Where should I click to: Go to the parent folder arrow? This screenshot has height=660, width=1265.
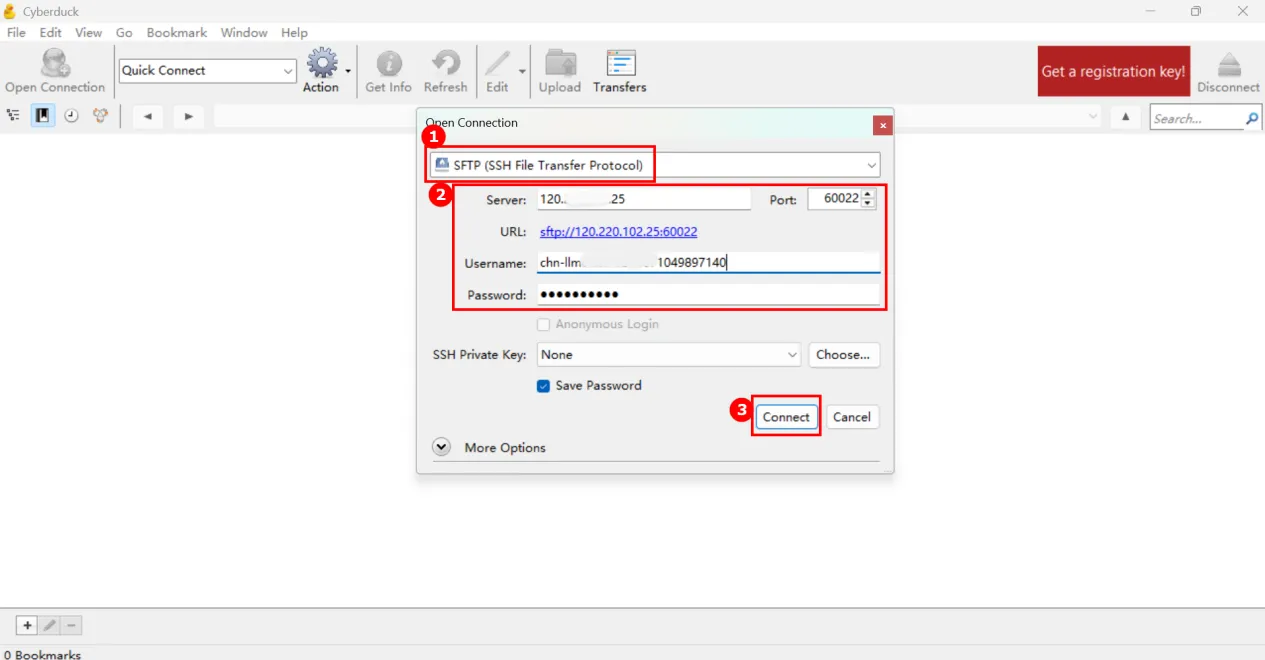[1126, 117]
